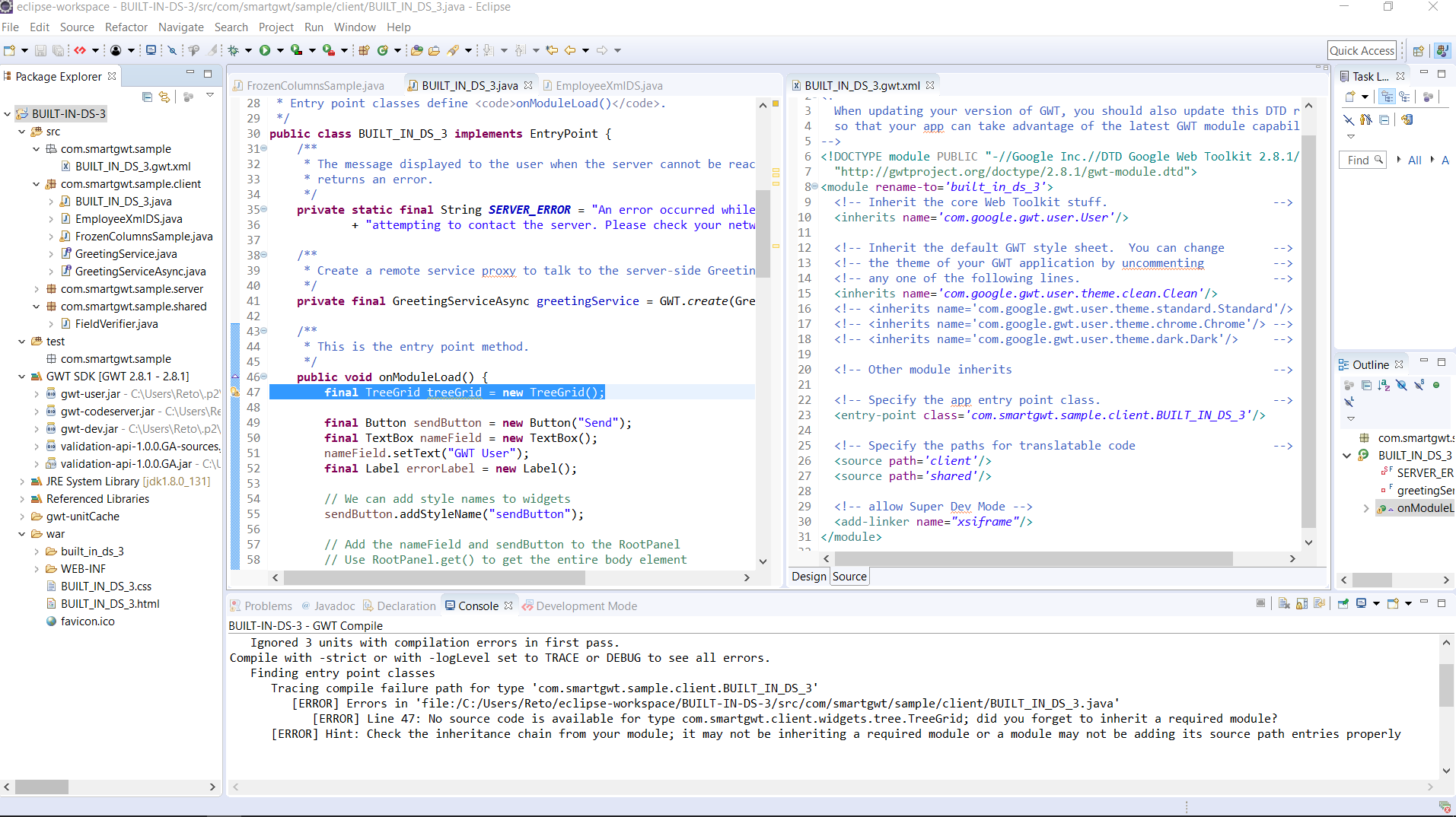The width and height of the screenshot is (1456, 817).
Task: Toggle Link with Editor in Package Explorer
Action: [x=164, y=97]
